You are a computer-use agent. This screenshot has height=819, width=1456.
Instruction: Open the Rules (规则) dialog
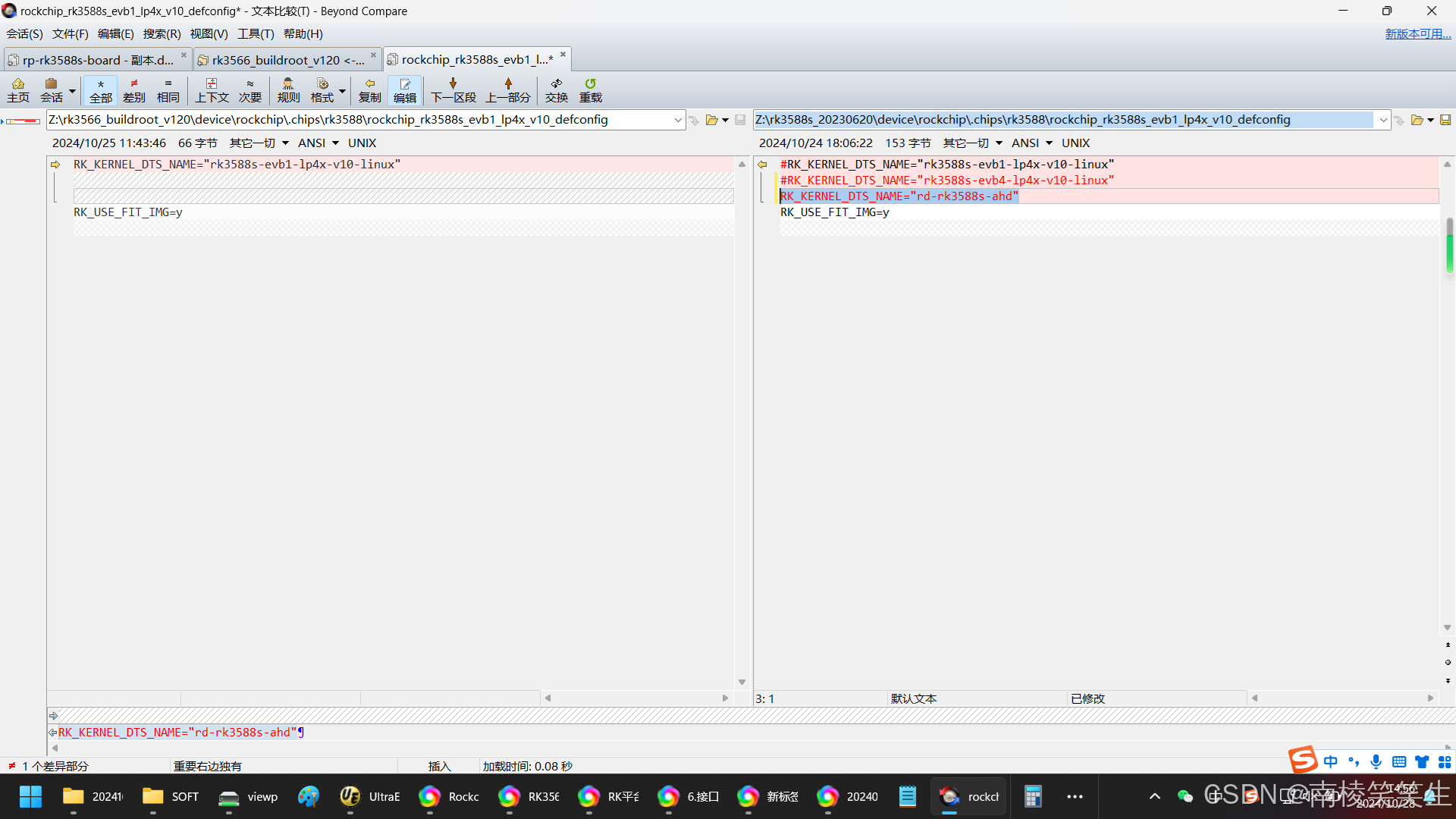point(288,89)
